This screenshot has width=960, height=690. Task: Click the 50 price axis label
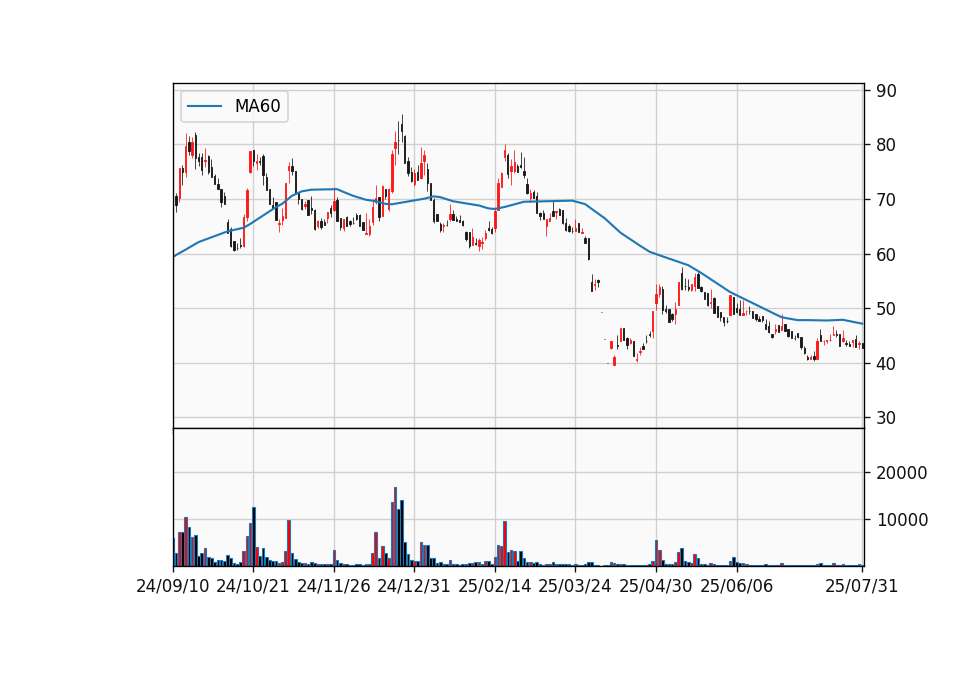click(x=886, y=309)
